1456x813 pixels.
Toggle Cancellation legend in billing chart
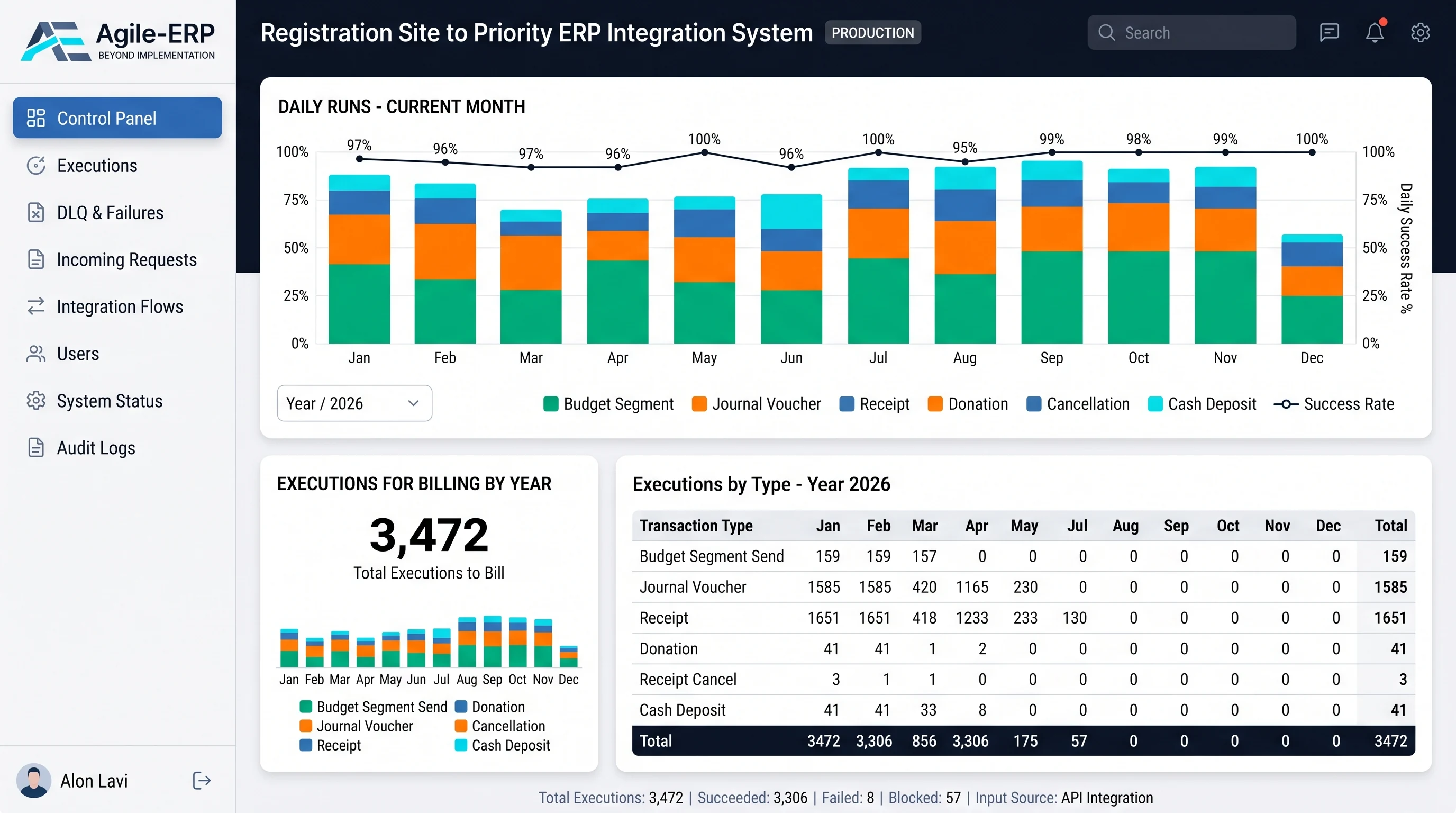(499, 726)
